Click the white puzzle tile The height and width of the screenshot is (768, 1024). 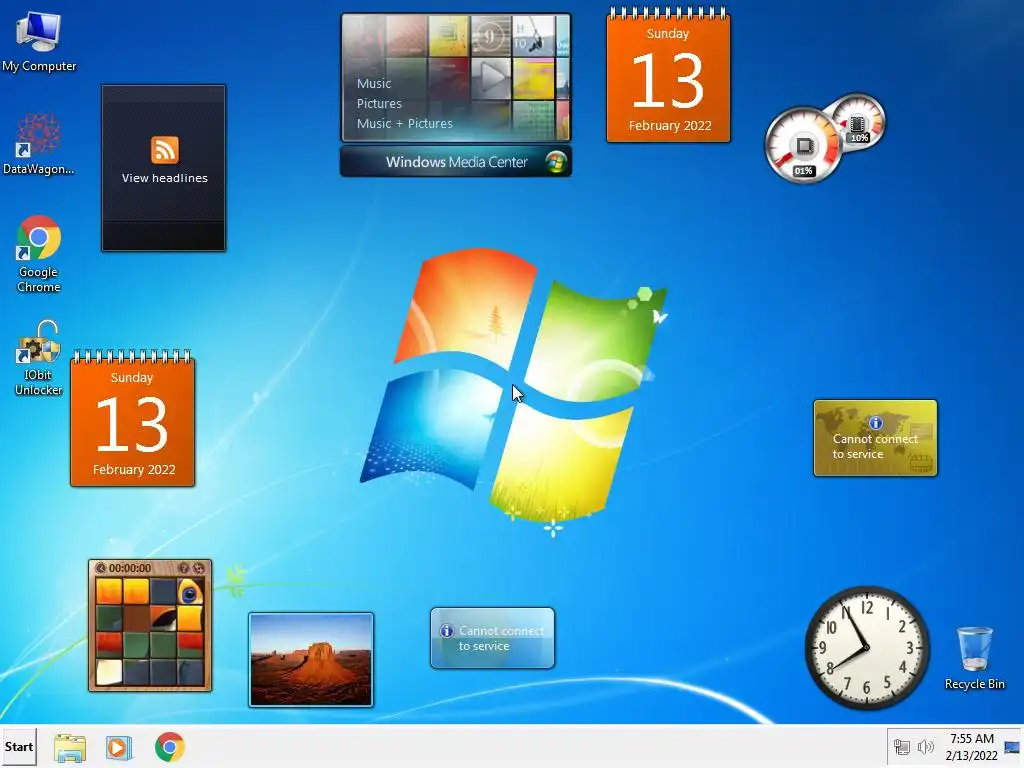coord(109,672)
